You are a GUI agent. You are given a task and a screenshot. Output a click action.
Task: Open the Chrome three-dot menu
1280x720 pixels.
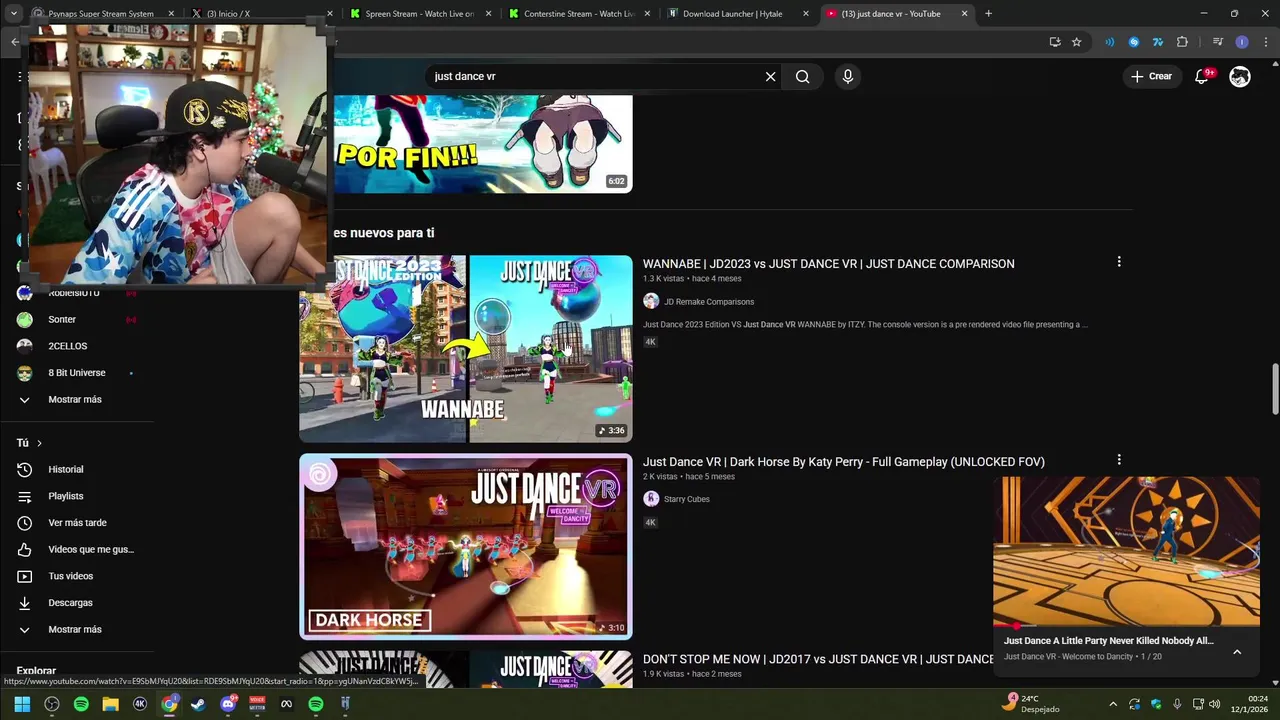coord(1265,42)
